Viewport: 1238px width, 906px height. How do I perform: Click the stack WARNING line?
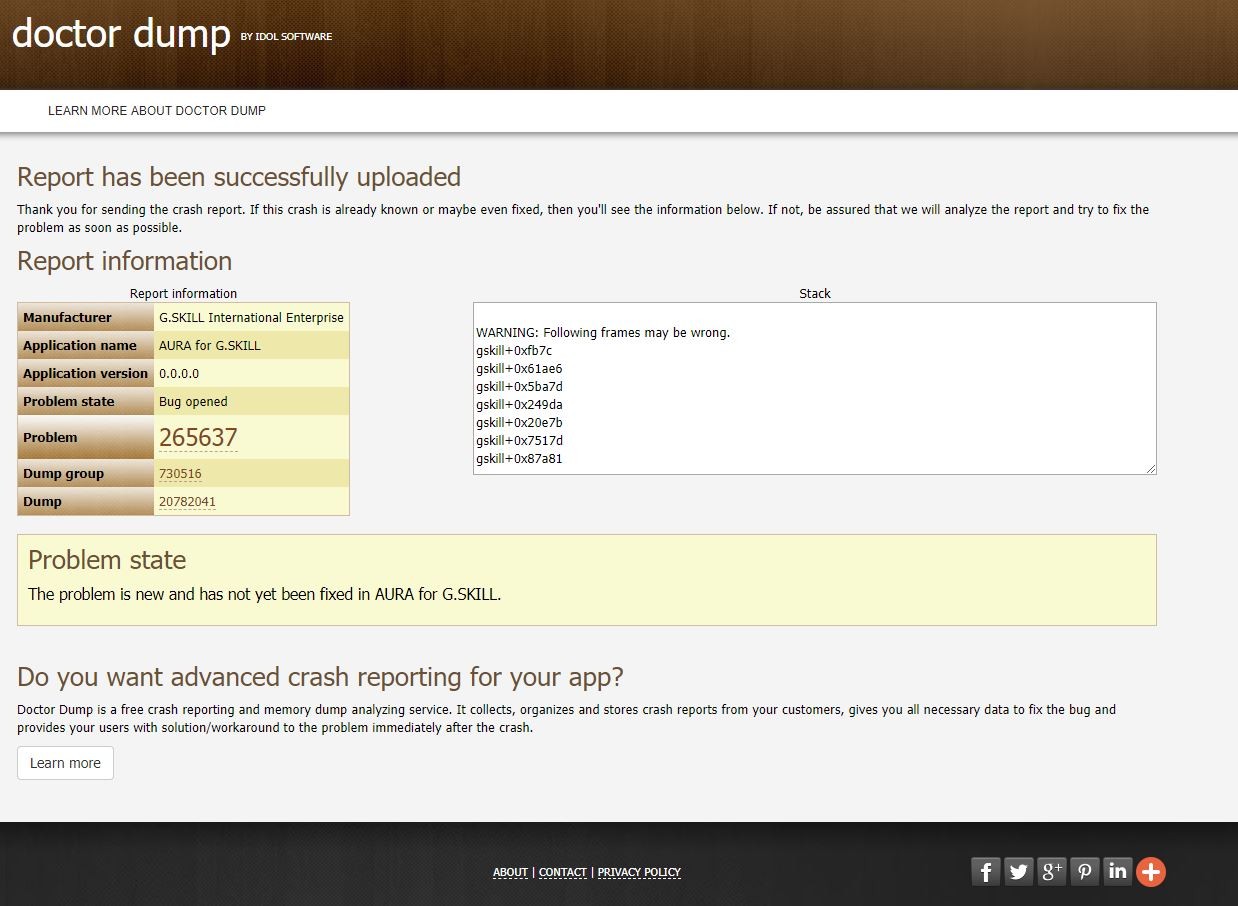(x=603, y=333)
